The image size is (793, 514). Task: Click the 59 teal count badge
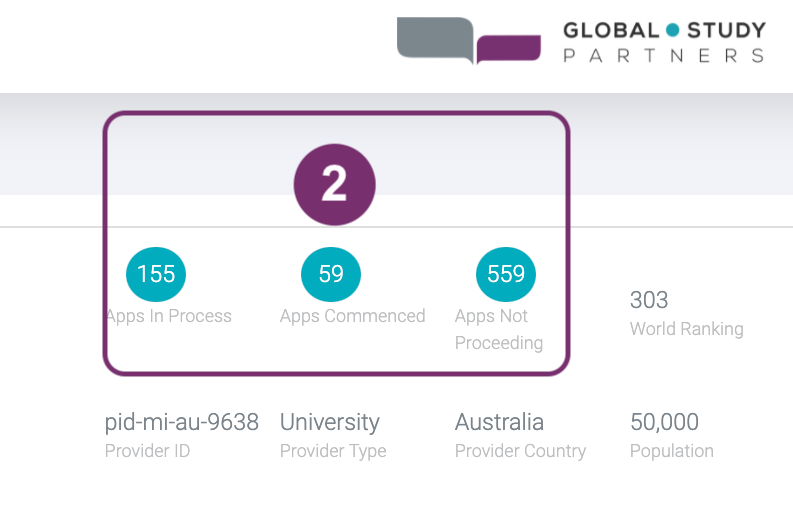[331, 274]
